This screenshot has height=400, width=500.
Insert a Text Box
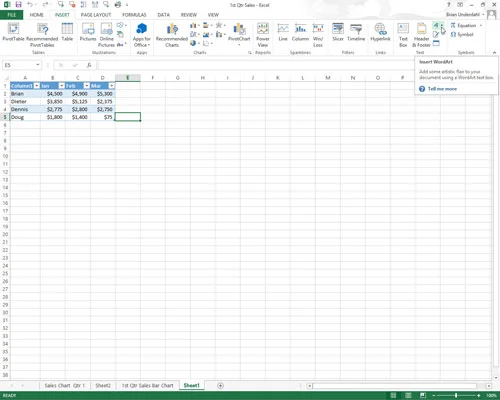[403, 35]
